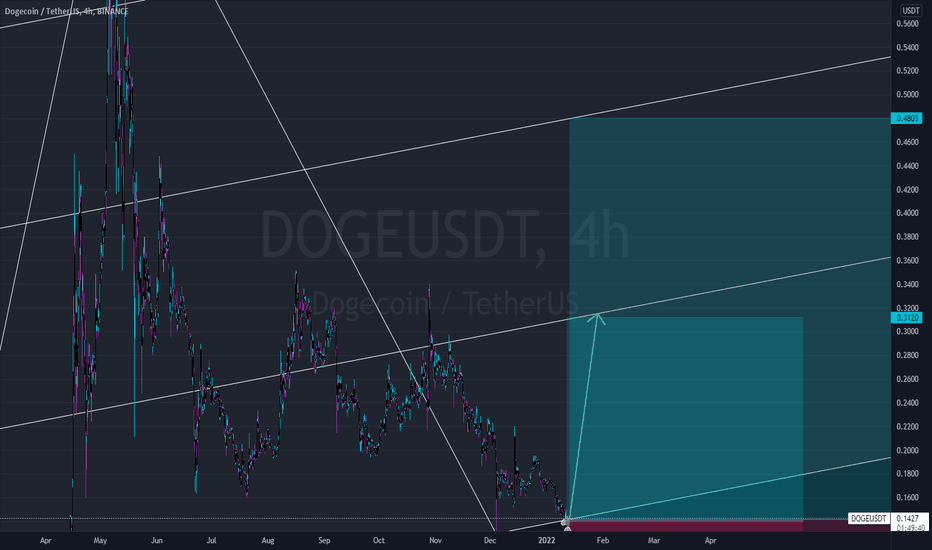This screenshot has height=550, width=932.
Task: Click the 0.3800 price axis label
Action: [x=907, y=237]
